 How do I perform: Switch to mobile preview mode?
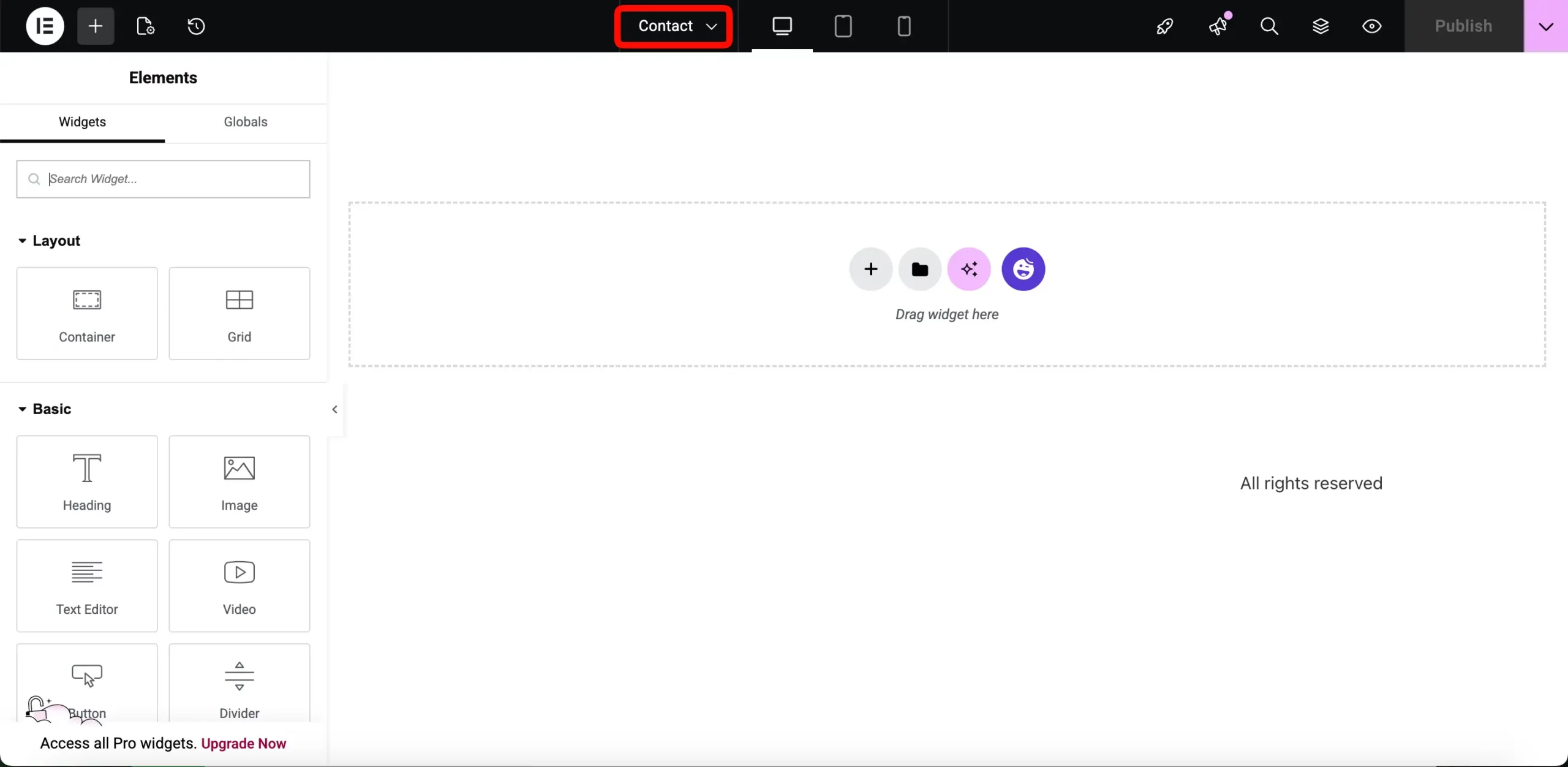pyautogui.click(x=905, y=26)
